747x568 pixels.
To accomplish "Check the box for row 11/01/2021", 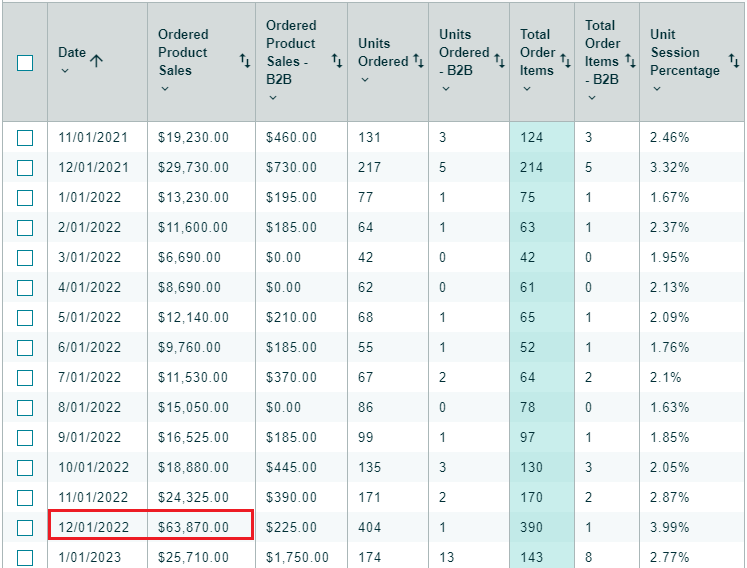I will point(25,138).
